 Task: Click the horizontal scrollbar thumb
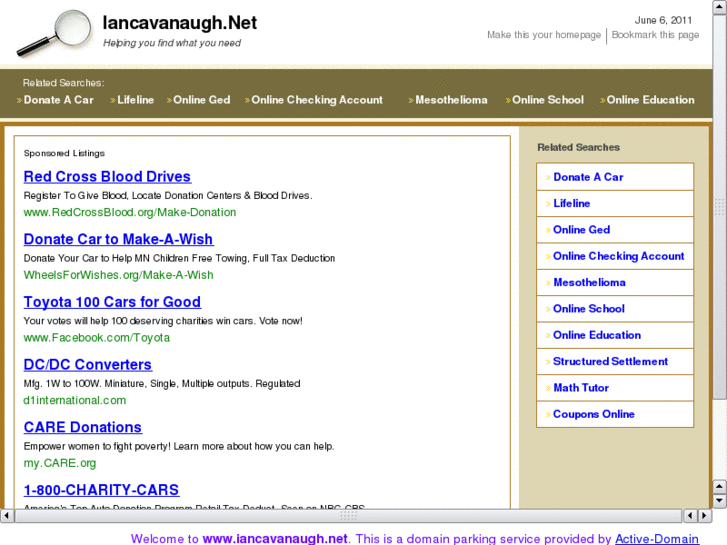(348, 515)
